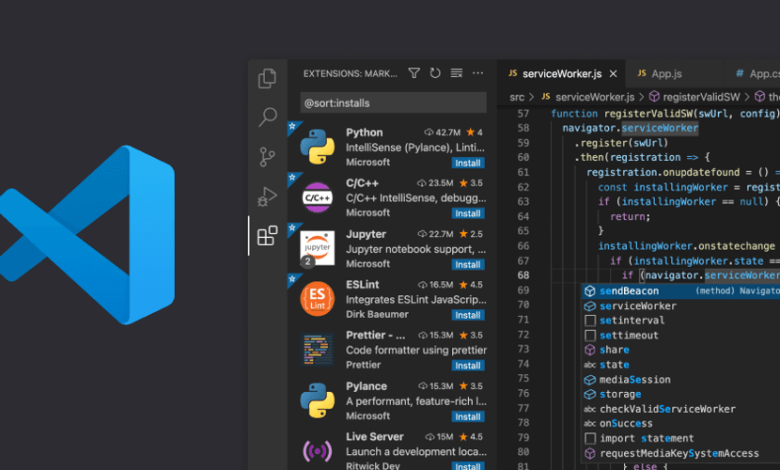The height and width of the screenshot is (470, 780).
Task: Click "Code formatter using prettier" description
Action: [x=416, y=350]
